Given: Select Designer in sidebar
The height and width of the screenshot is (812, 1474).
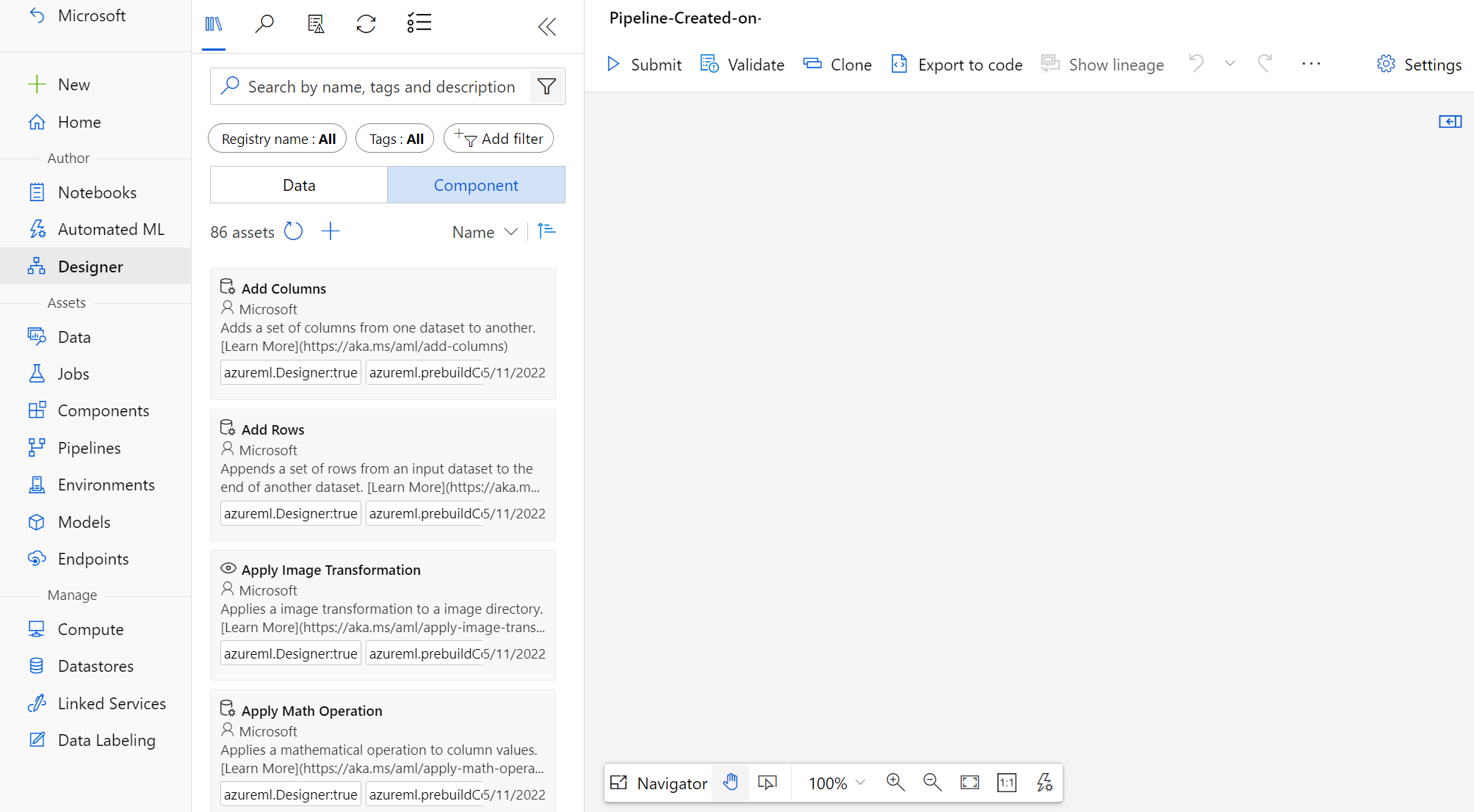Looking at the screenshot, I should [x=95, y=267].
